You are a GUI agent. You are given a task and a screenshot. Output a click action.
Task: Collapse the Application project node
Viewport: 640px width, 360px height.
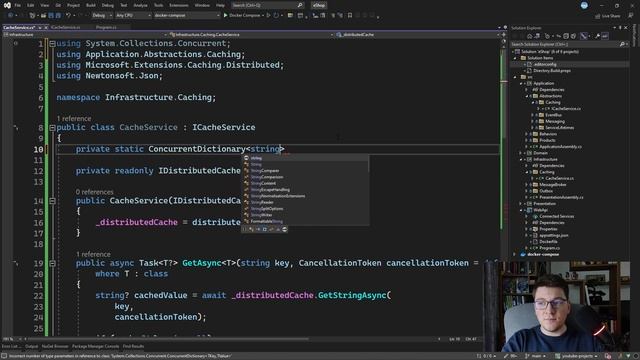(x=522, y=83)
